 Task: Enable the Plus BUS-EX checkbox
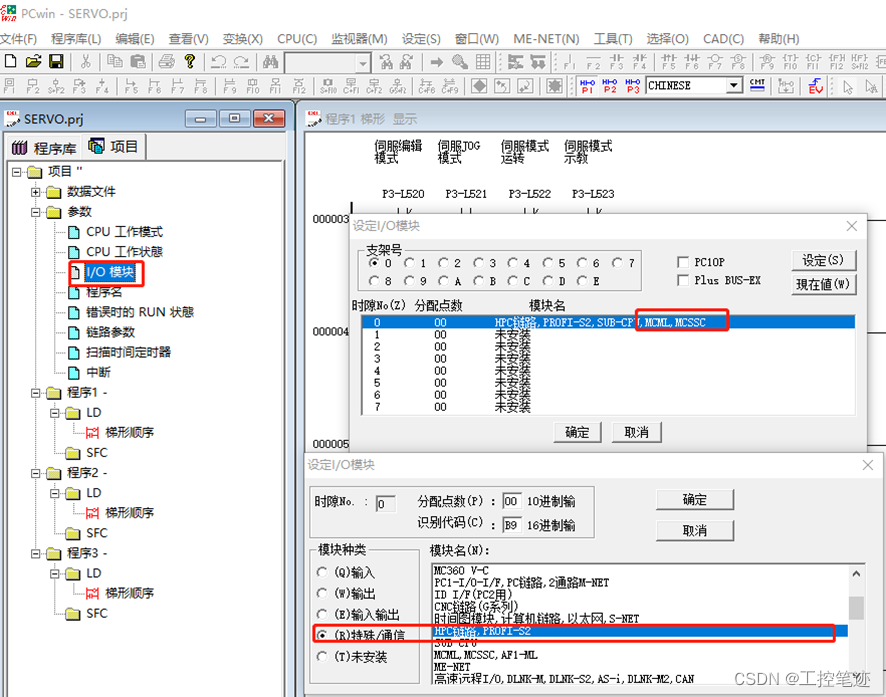[683, 280]
